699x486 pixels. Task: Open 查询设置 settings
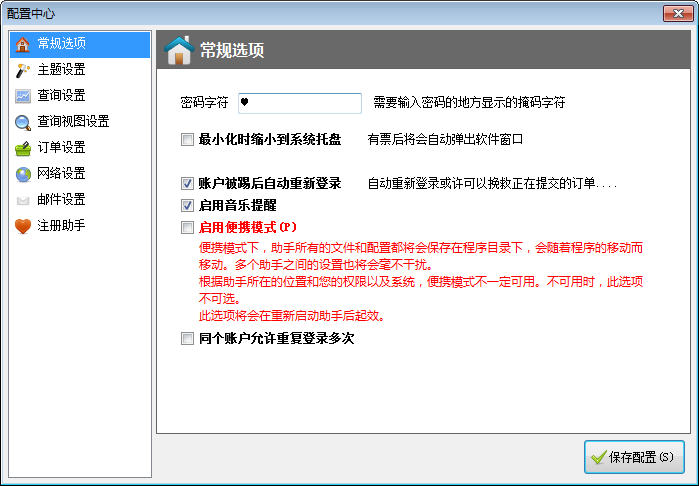click(80, 96)
